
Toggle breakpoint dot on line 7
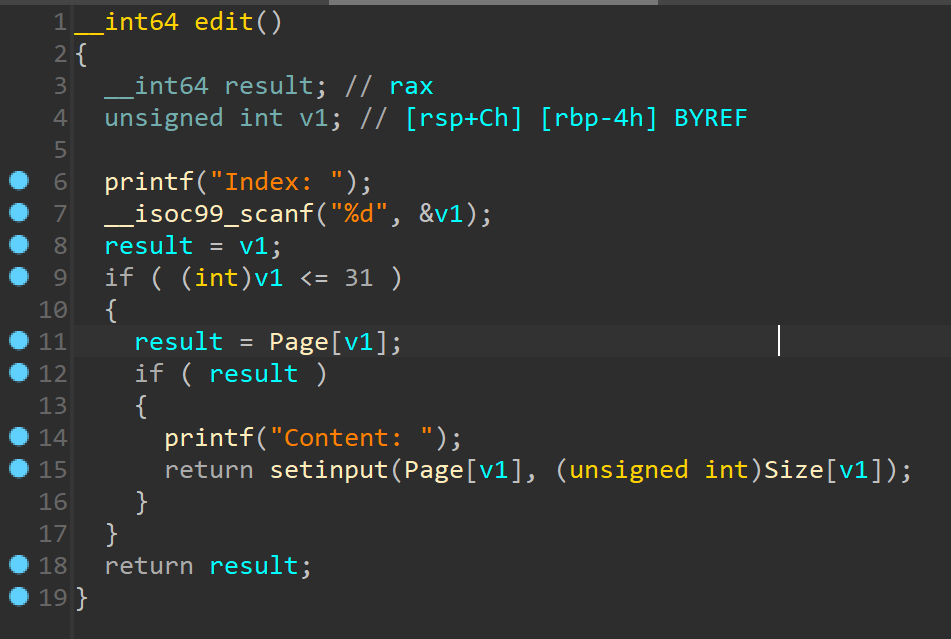pyautogui.click(x=19, y=213)
